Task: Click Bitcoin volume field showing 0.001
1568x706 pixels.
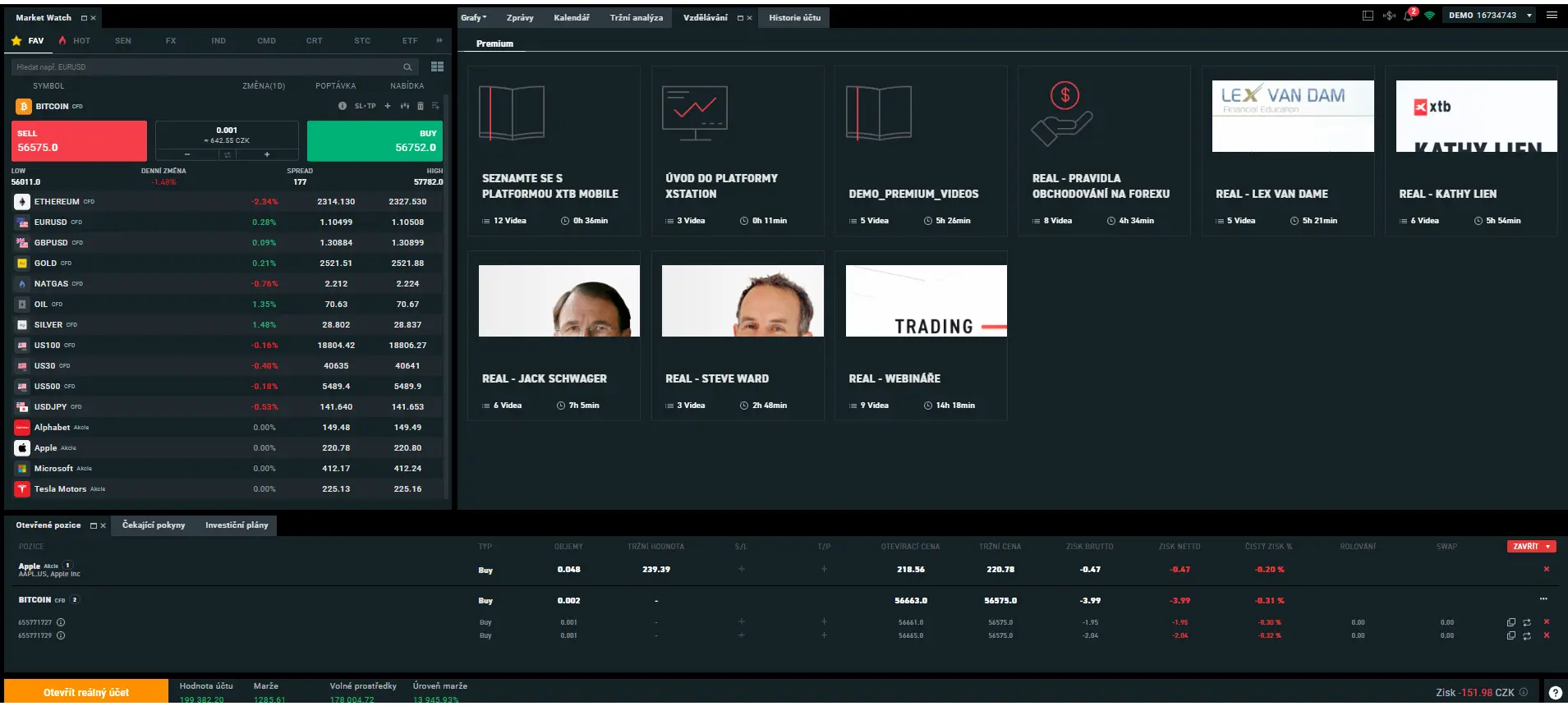Action: [227, 135]
